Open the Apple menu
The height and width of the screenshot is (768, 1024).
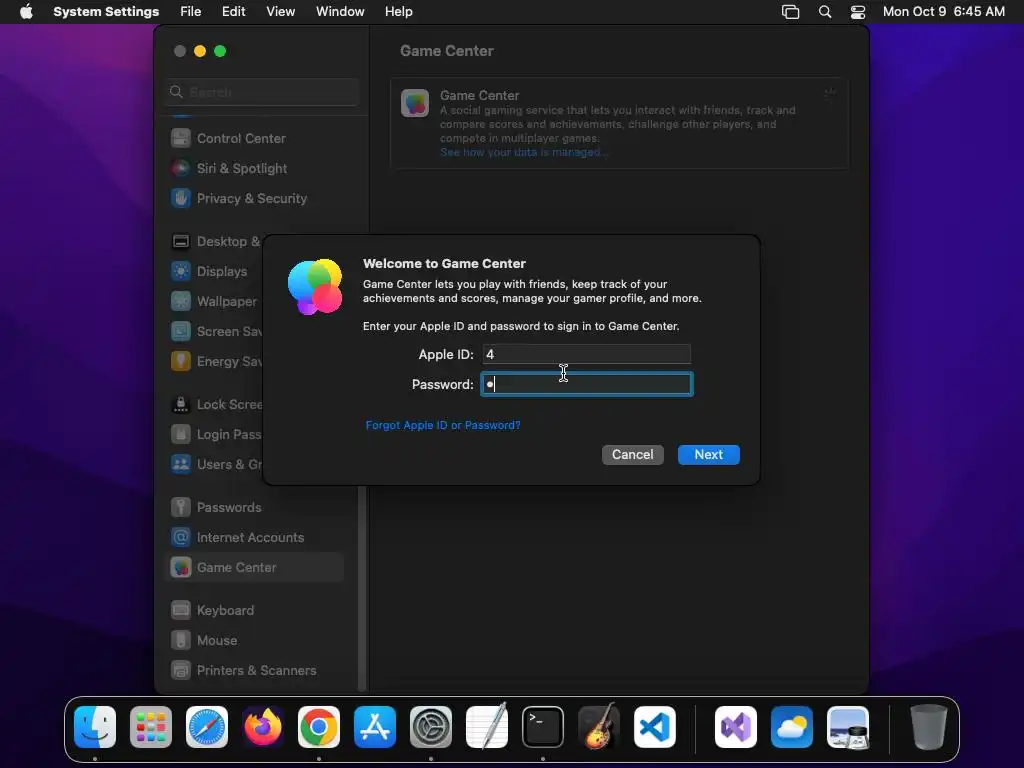point(26,12)
